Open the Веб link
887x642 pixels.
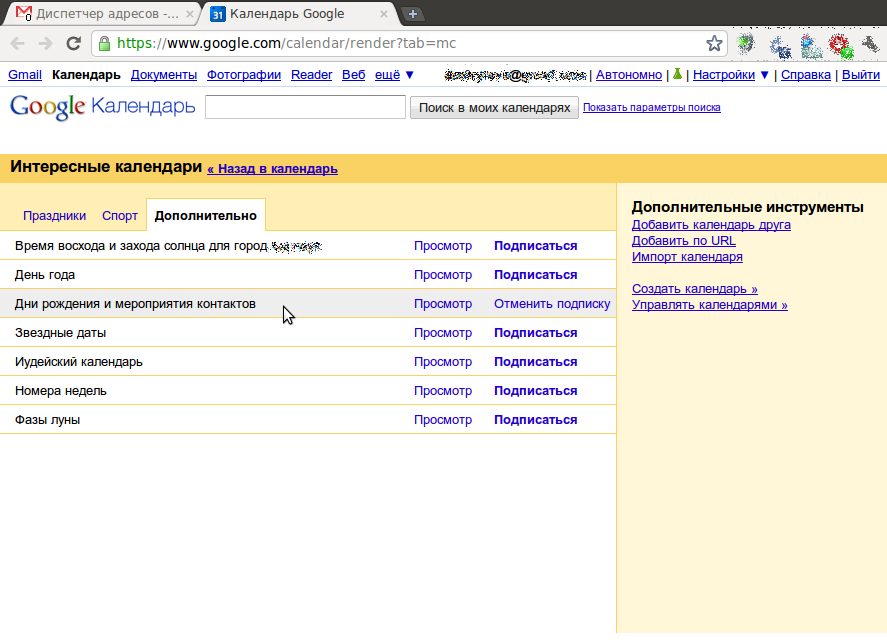354,75
